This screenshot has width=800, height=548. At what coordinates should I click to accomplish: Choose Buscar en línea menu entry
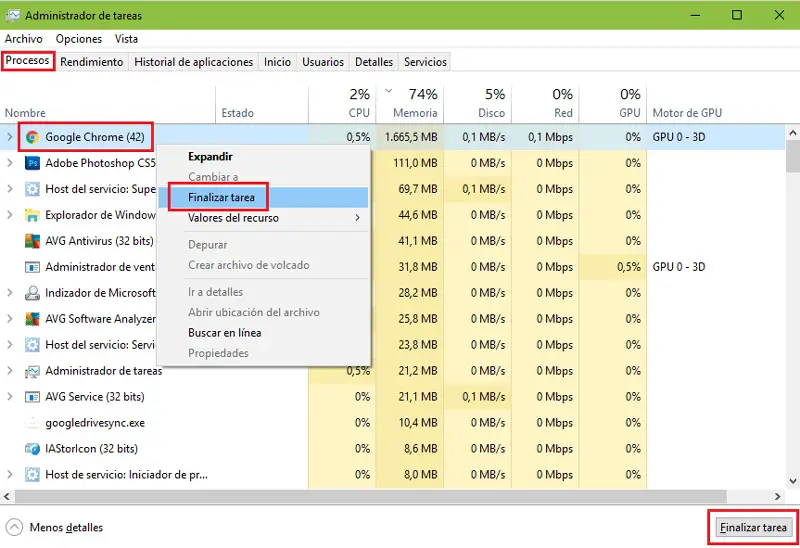coord(263,333)
